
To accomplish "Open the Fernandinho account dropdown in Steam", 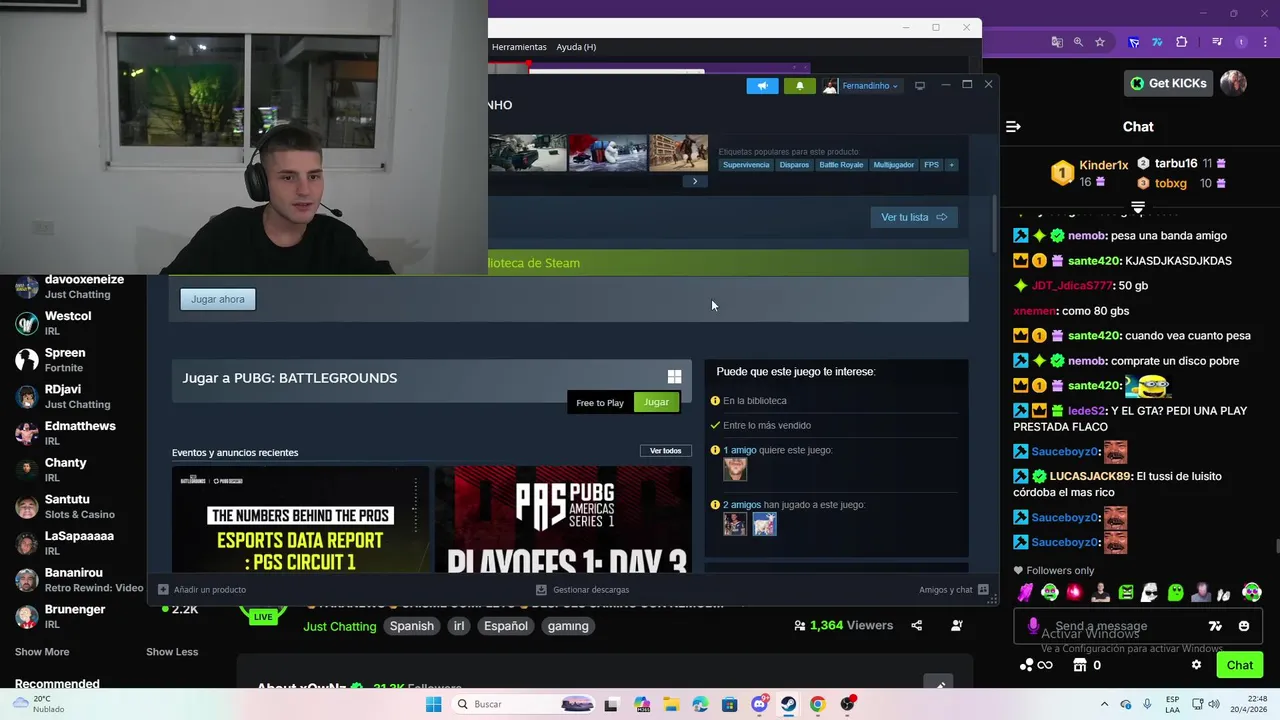I will click(861, 86).
